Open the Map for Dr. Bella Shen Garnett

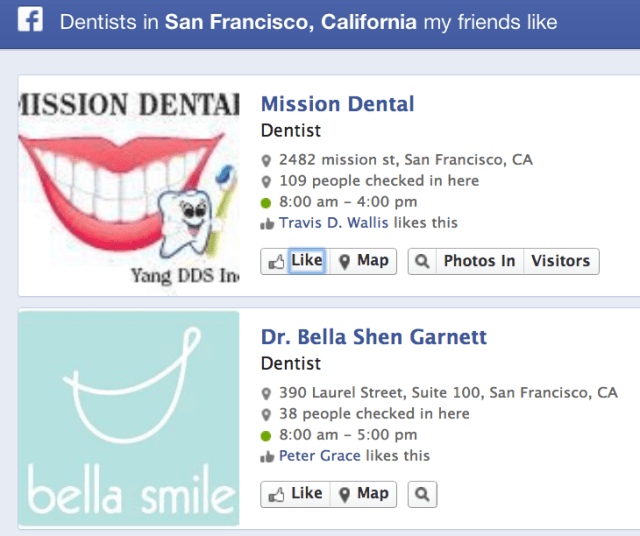pyautogui.click(x=363, y=494)
